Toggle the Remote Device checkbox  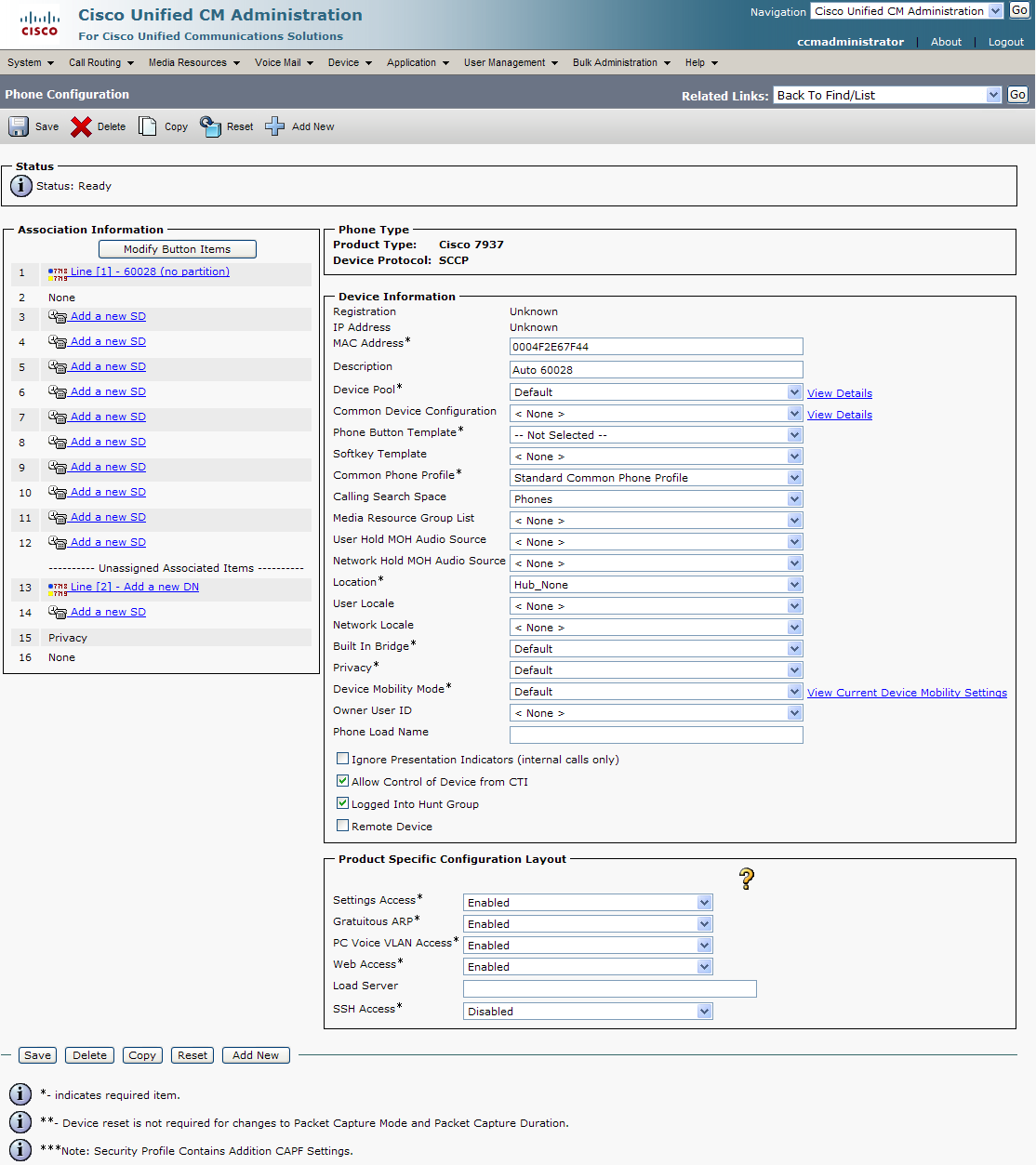[x=342, y=826]
